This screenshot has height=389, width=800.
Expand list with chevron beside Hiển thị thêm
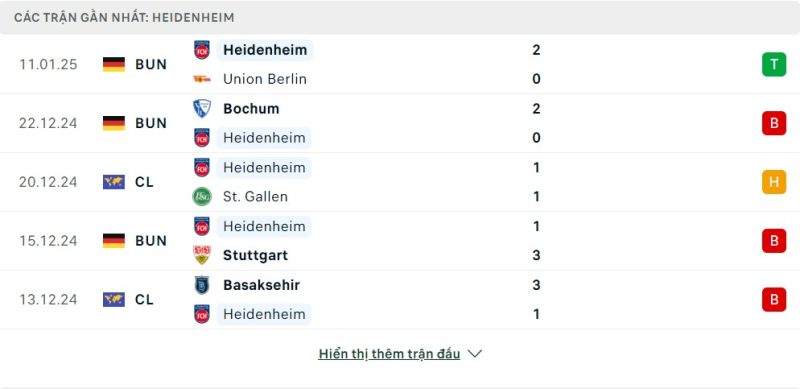[x=474, y=354]
